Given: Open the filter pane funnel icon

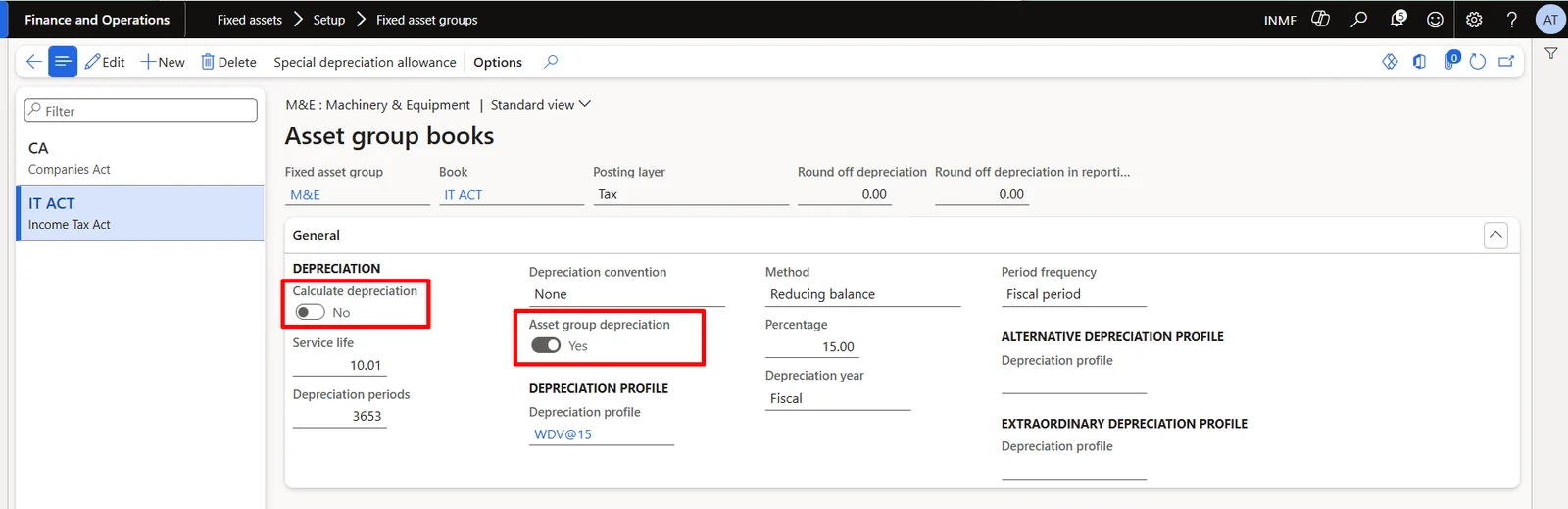Looking at the screenshot, I should point(1550,54).
